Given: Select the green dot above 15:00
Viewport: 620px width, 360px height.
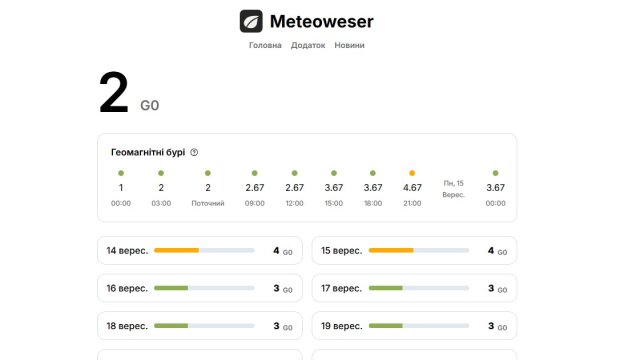Looking at the screenshot, I should coord(334,173).
